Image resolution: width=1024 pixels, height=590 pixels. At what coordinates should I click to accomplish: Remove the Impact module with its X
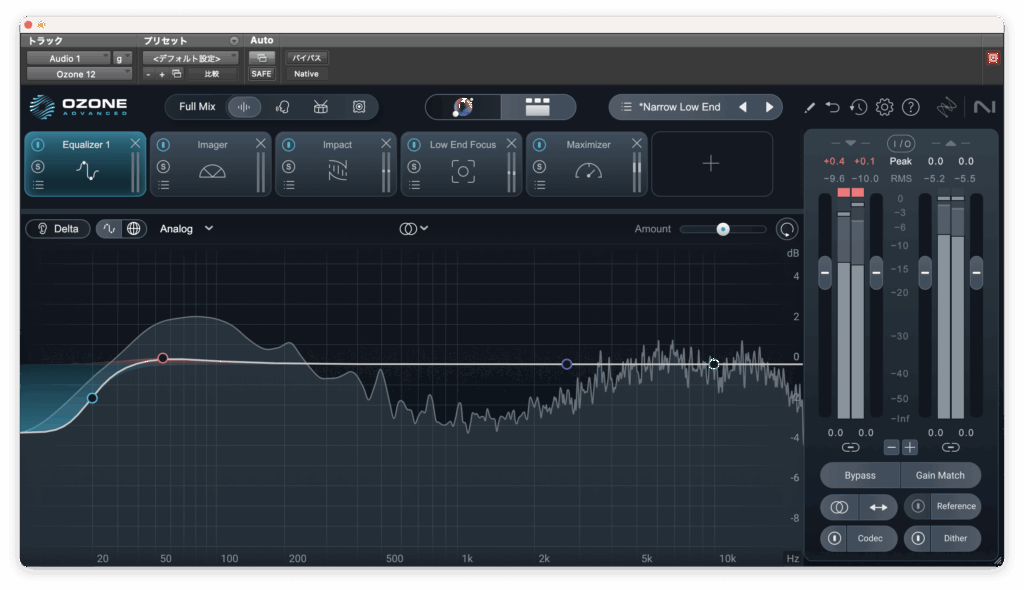click(386, 144)
